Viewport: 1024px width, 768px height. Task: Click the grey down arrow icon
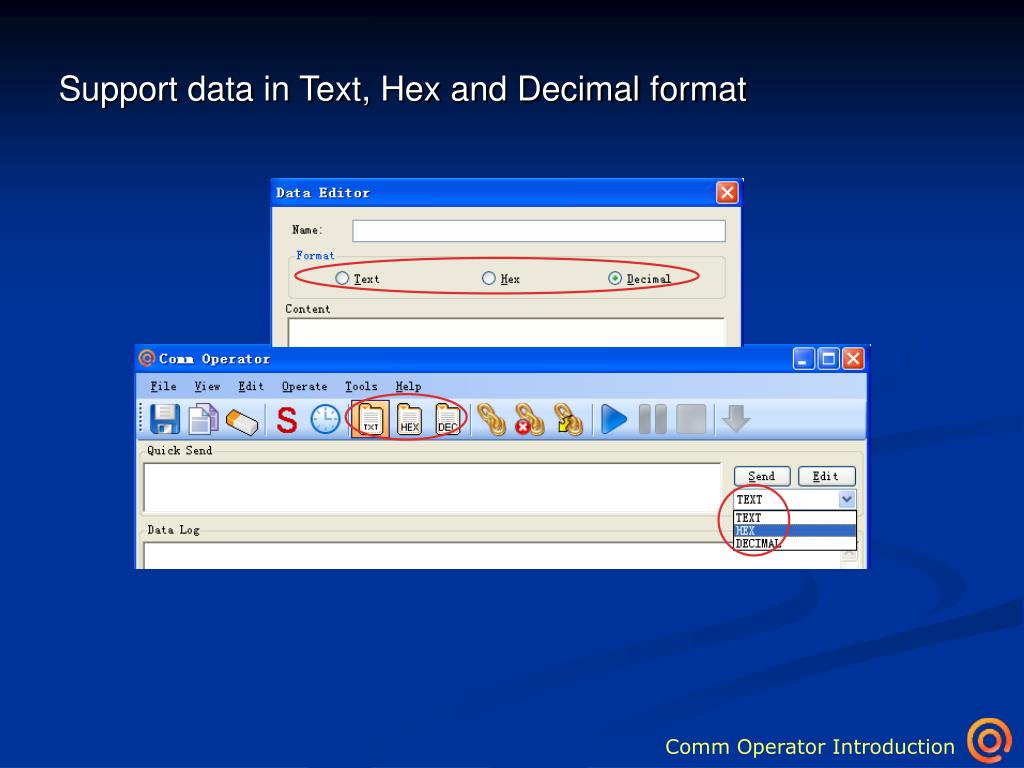(736, 419)
